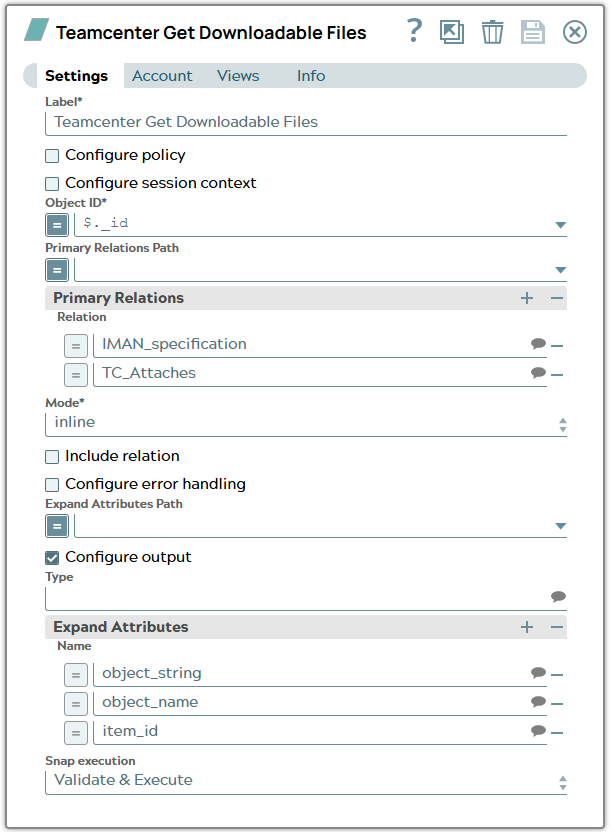Enable Configure error handling checkbox
The image size is (612, 832).
point(52,485)
